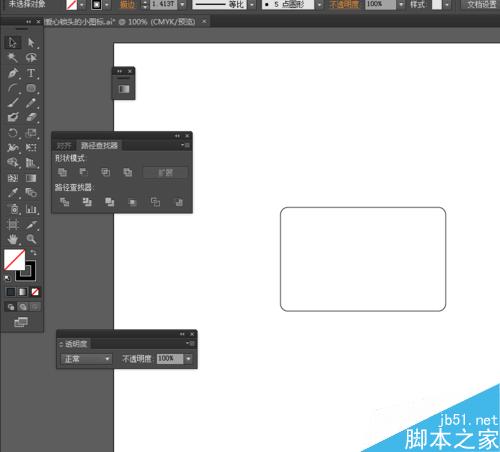500x452 pixels.
Task: Open the blending mode 正常 dropdown
Action: [86, 359]
